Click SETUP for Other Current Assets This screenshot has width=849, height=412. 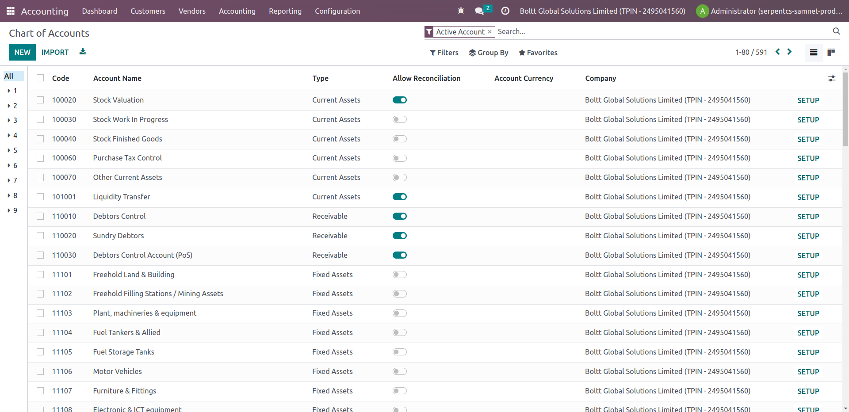pyautogui.click(x=808, y=178)
